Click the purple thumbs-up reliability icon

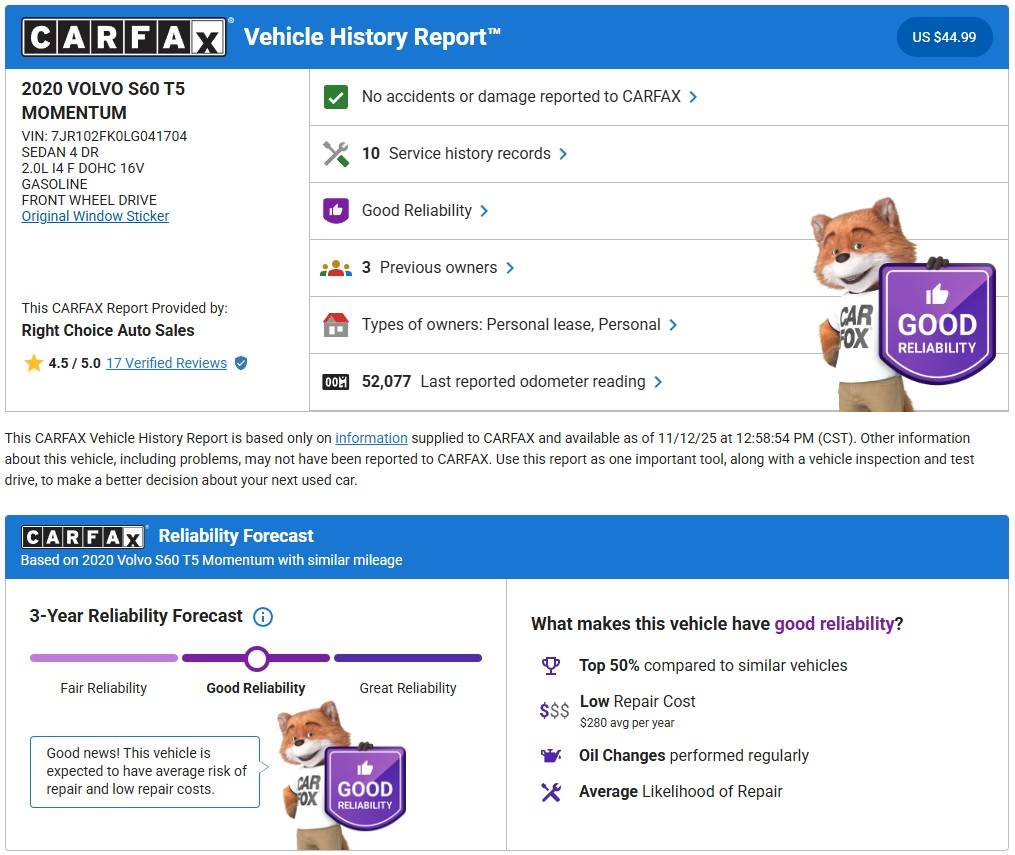pyautogui.click(x=336, y=211)
